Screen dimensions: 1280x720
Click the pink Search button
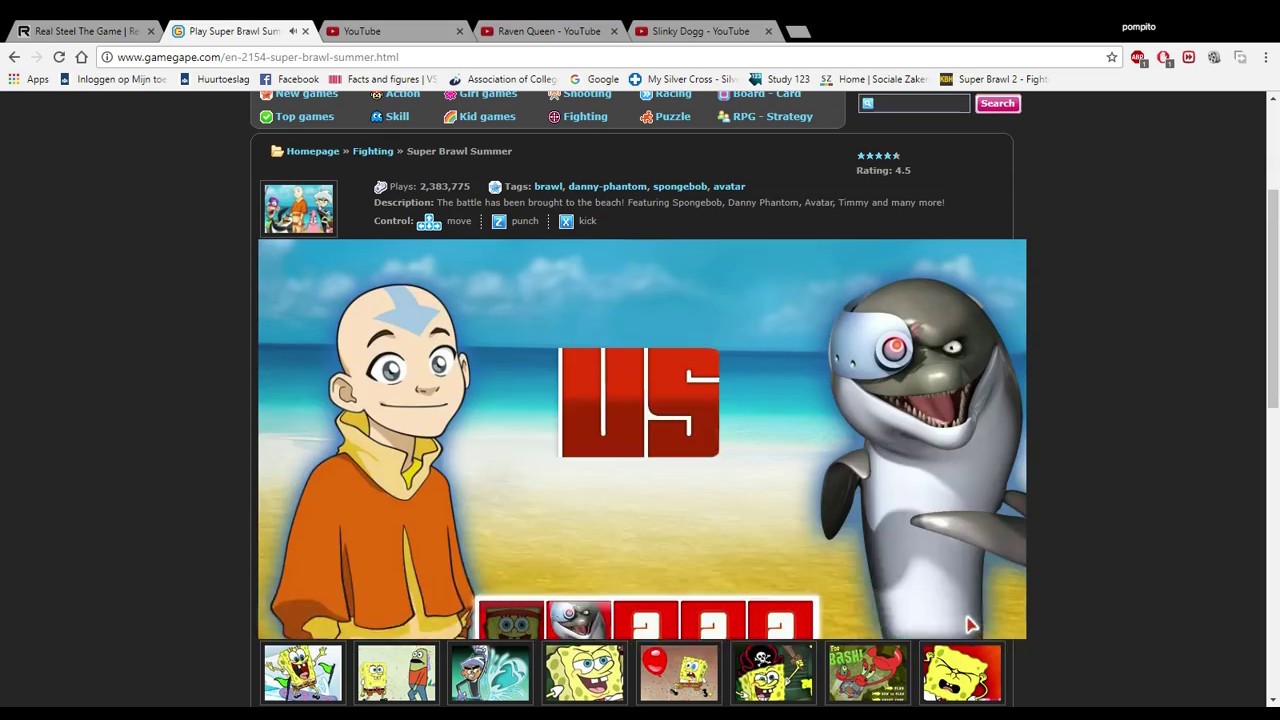pyautogui.click(x=997, y=103)
